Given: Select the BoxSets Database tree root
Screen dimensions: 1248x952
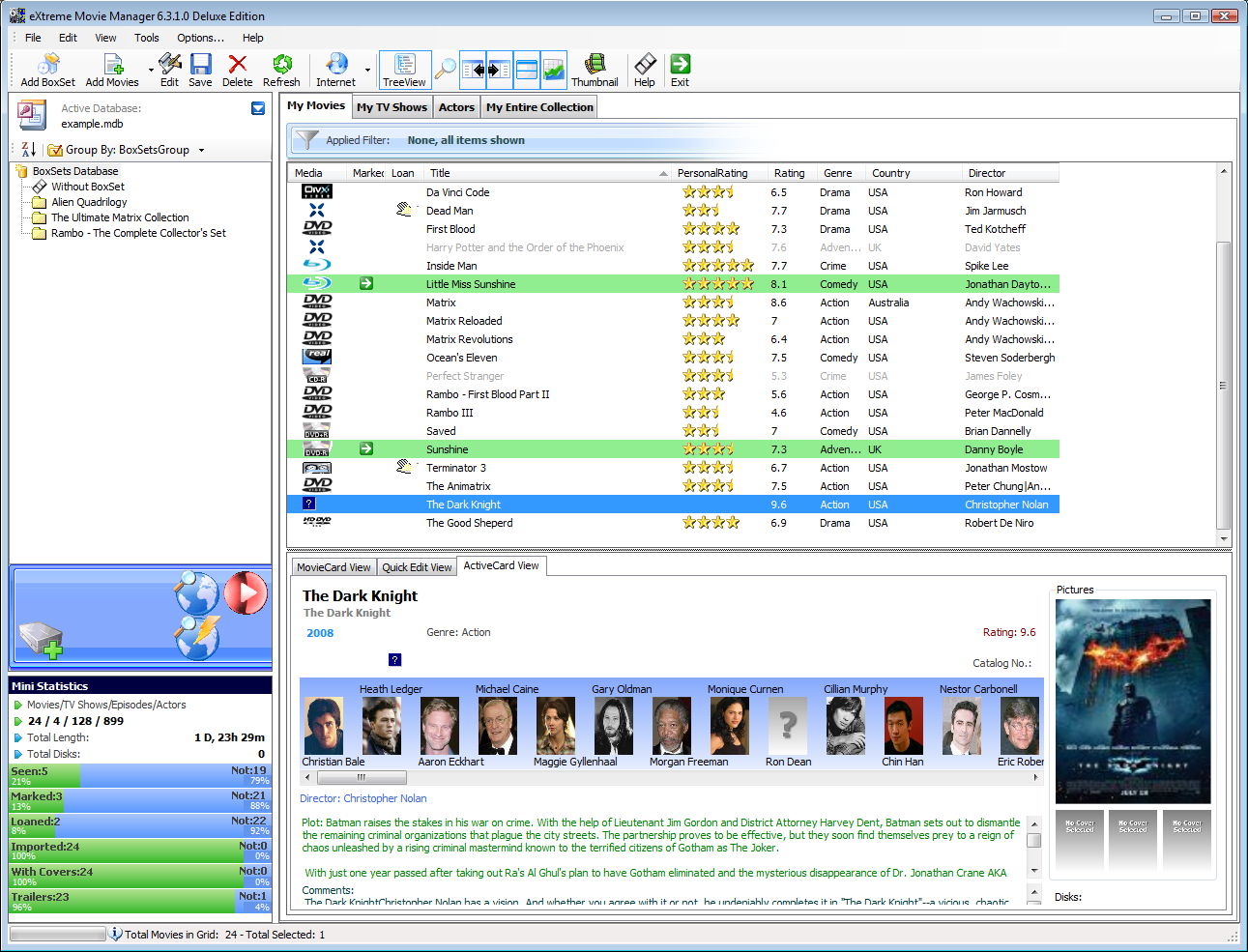Looking at the screenshot, I should (75, 171).
